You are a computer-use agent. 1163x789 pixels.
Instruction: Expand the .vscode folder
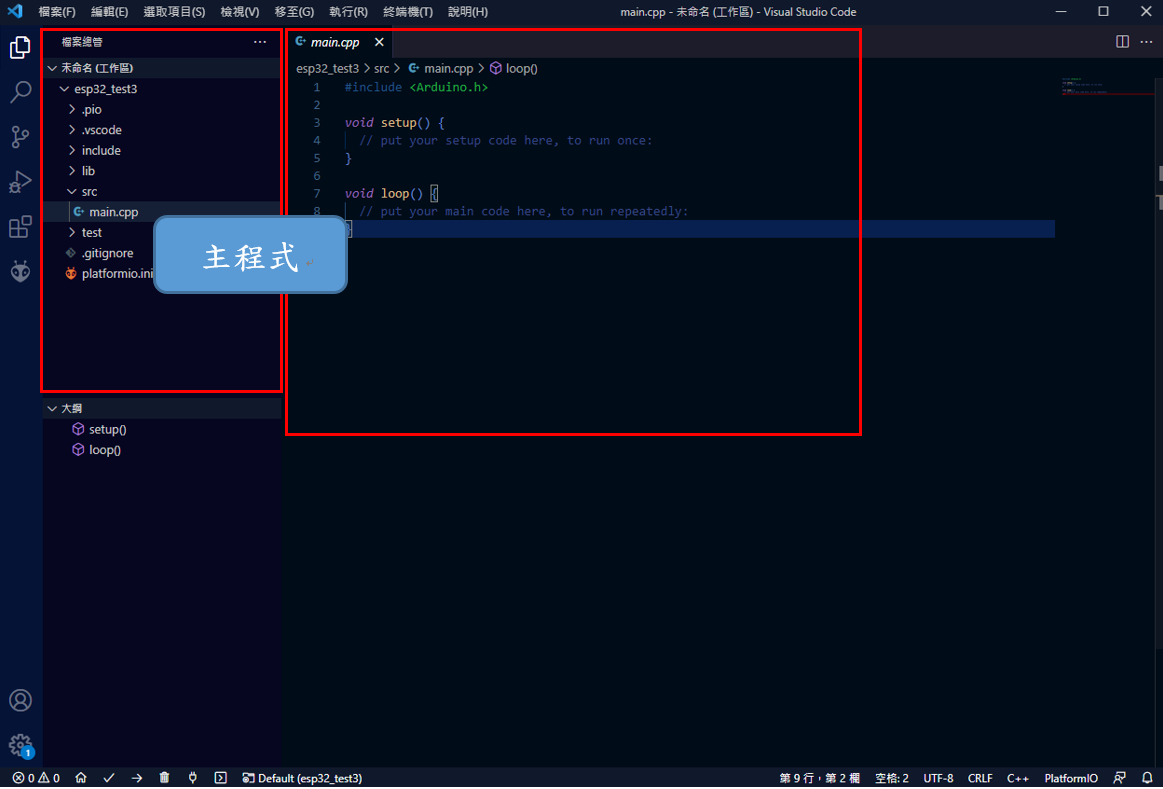[162, 130]
